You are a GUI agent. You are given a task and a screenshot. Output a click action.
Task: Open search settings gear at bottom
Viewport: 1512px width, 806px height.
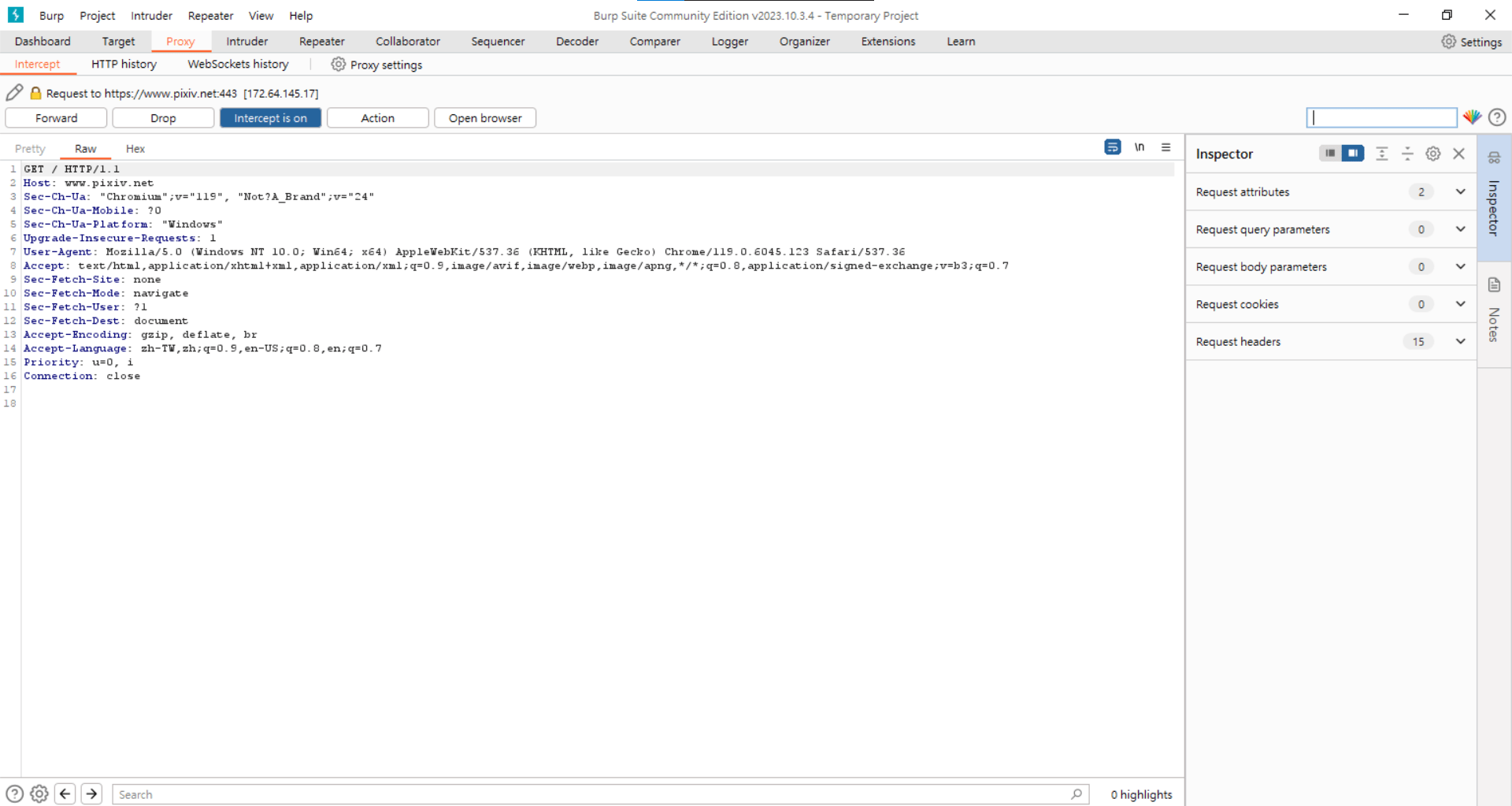point(39,794)
